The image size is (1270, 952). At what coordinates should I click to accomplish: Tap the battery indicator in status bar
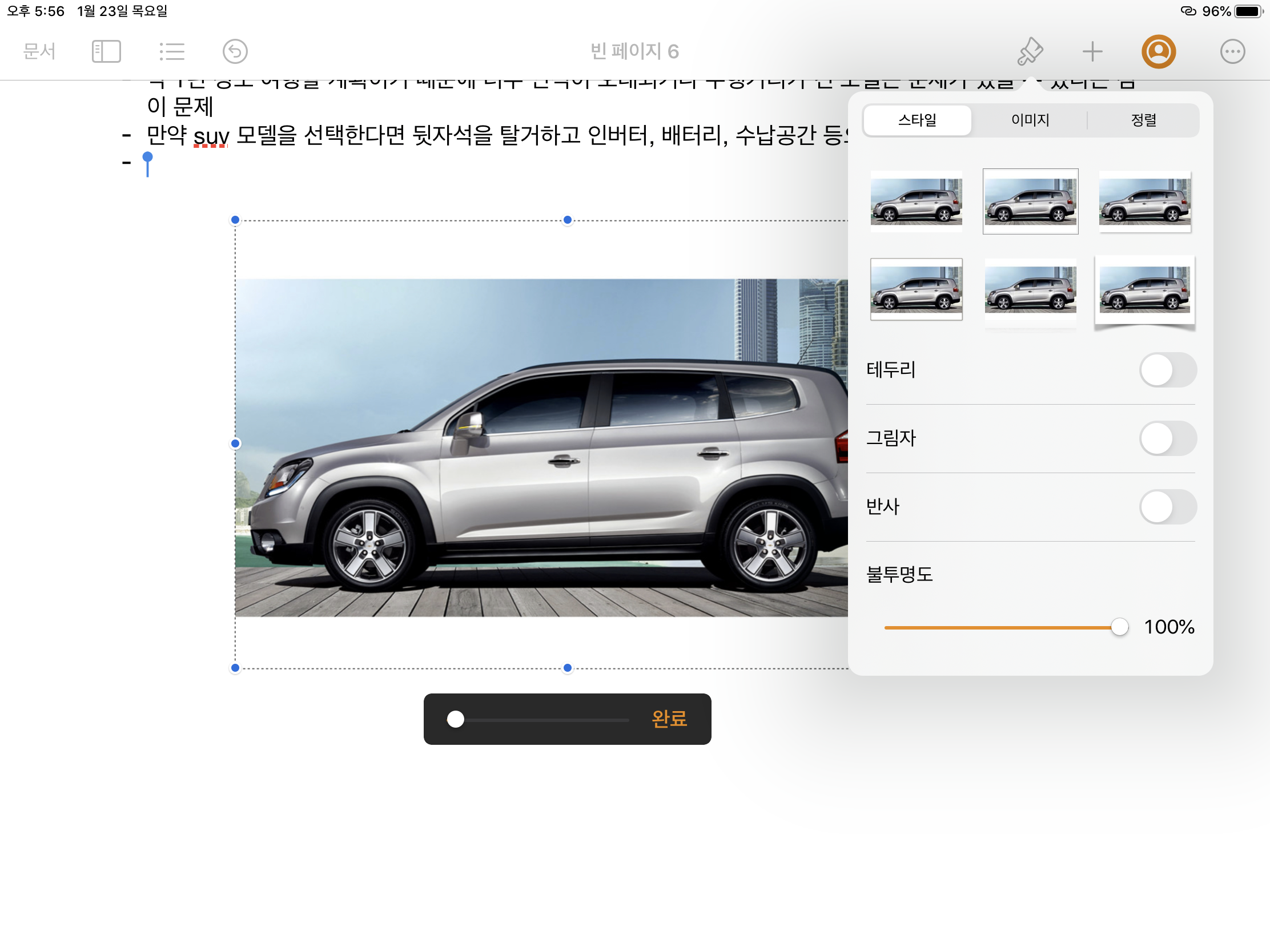click(1248, 11)
